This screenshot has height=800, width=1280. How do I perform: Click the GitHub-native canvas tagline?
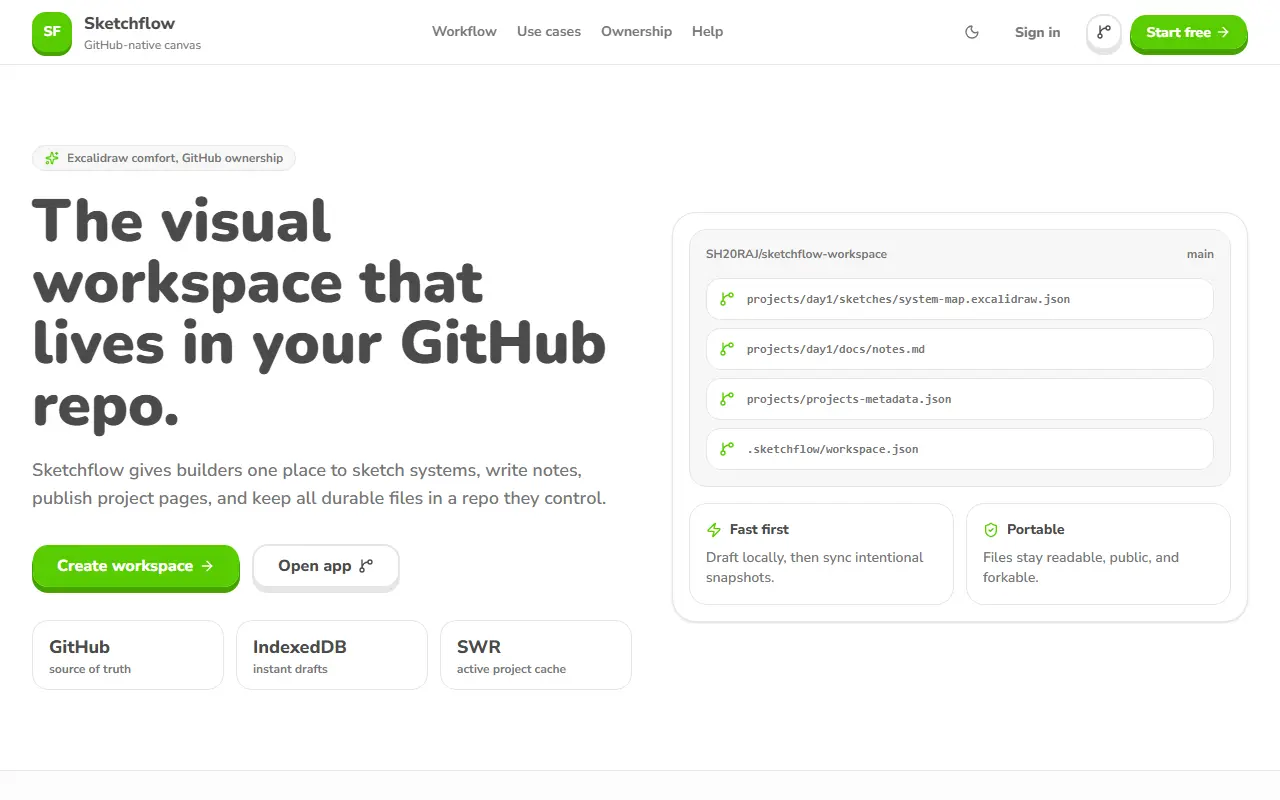[x=142, y=45]
